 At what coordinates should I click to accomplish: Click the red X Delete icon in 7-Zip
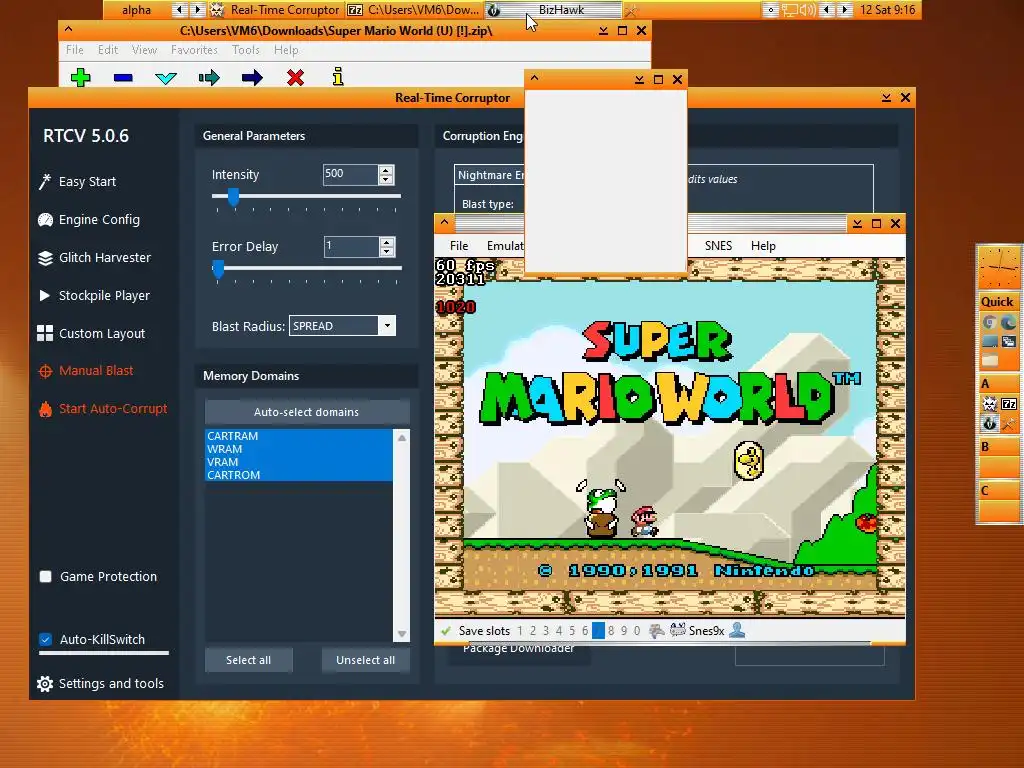pyautogui.click(x=295, y=78)
